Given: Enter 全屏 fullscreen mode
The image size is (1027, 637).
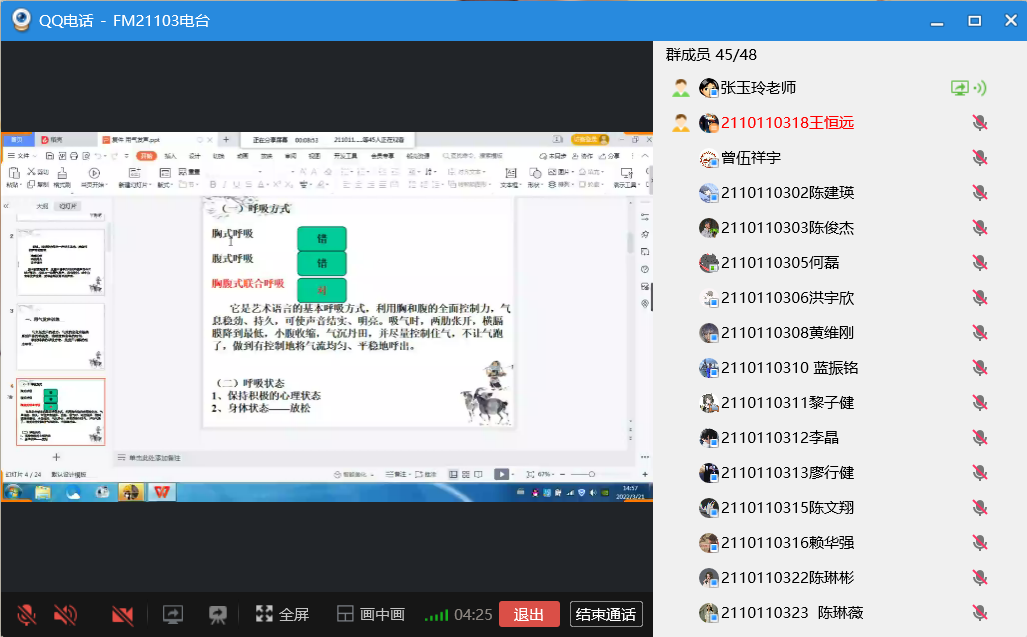Looking at the screenshot, I should pos(282,614).
